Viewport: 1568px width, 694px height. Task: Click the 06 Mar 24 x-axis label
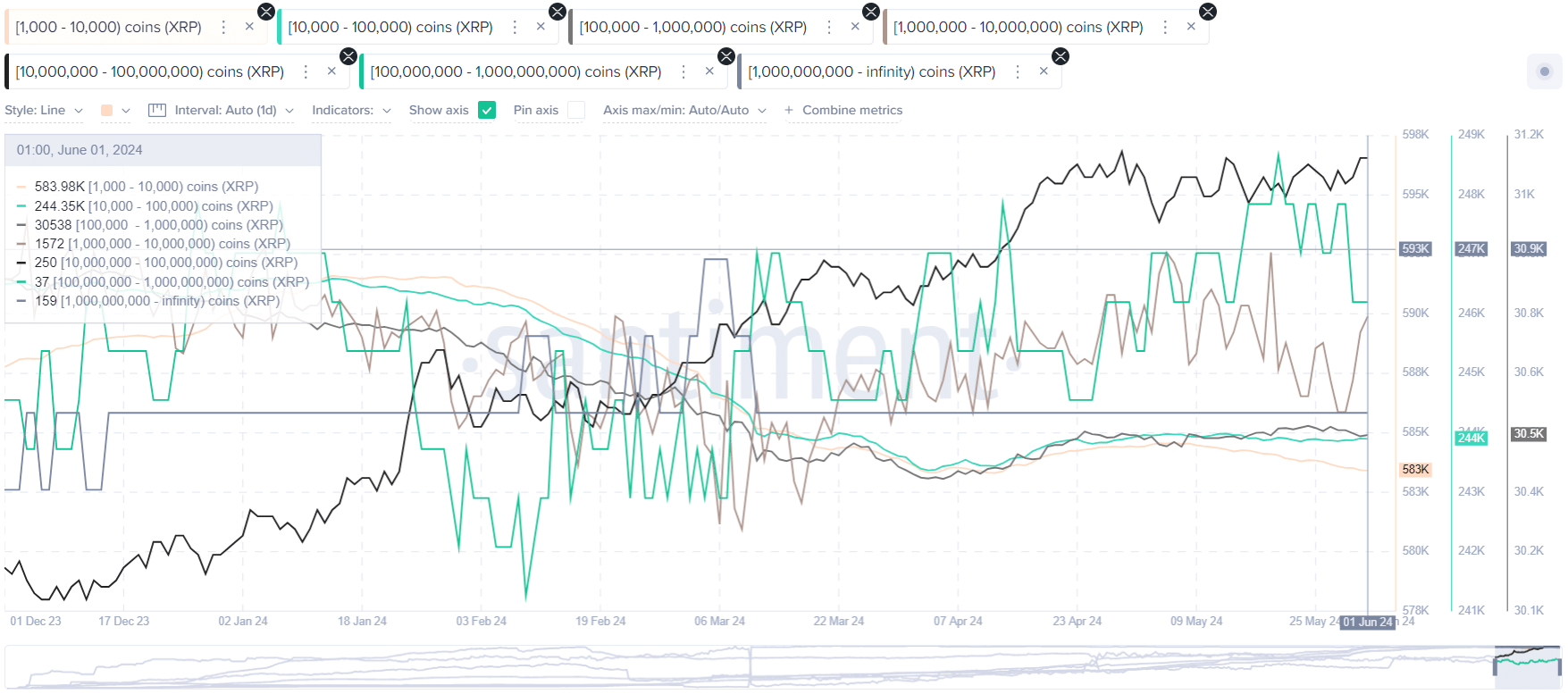point(719,621)
